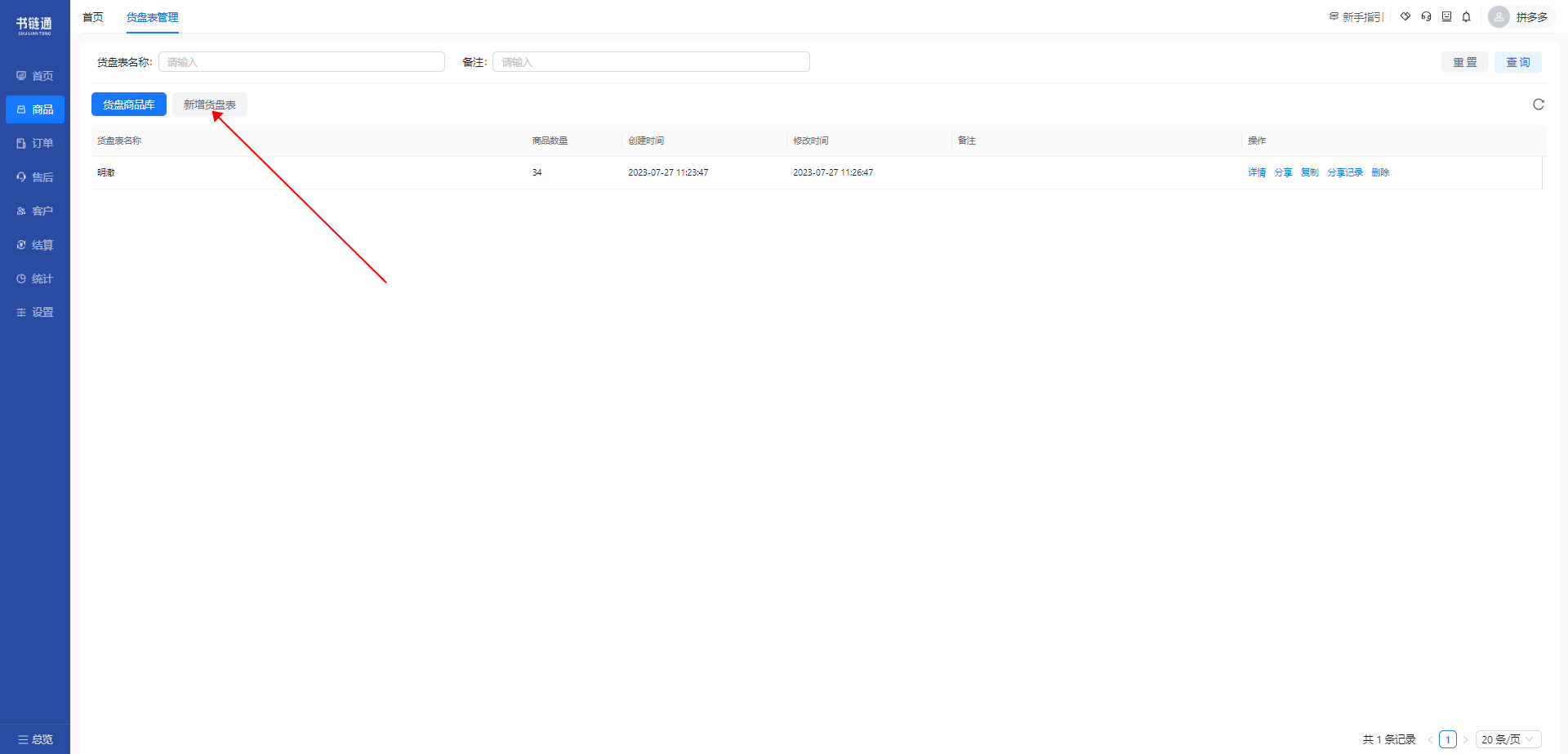
Task: Click creation time 2023-07-27 11:23:47
Action: [x=668, y=172]
